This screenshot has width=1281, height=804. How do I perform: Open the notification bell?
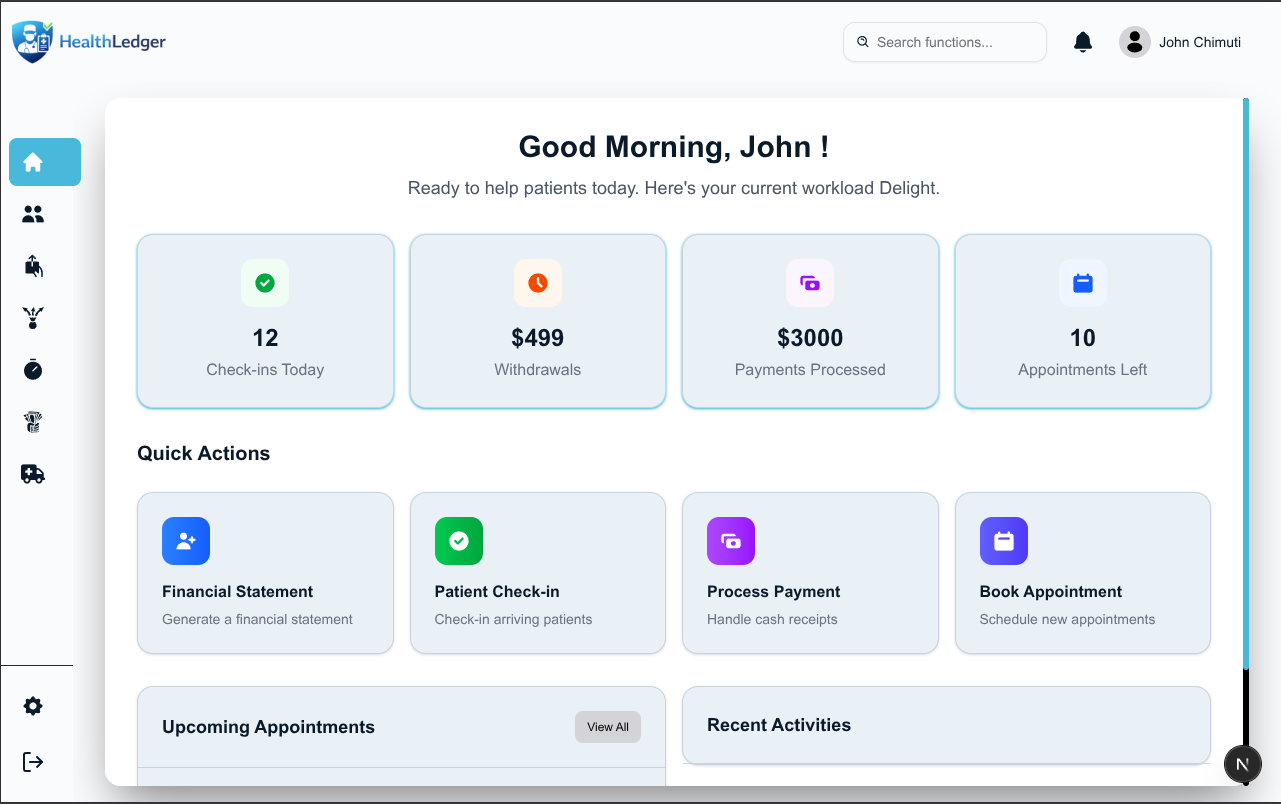click(1082, 42)
